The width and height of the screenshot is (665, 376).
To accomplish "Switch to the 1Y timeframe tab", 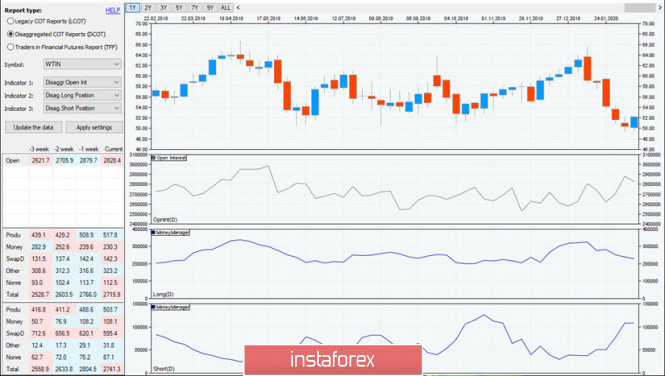I will [132, 7].
